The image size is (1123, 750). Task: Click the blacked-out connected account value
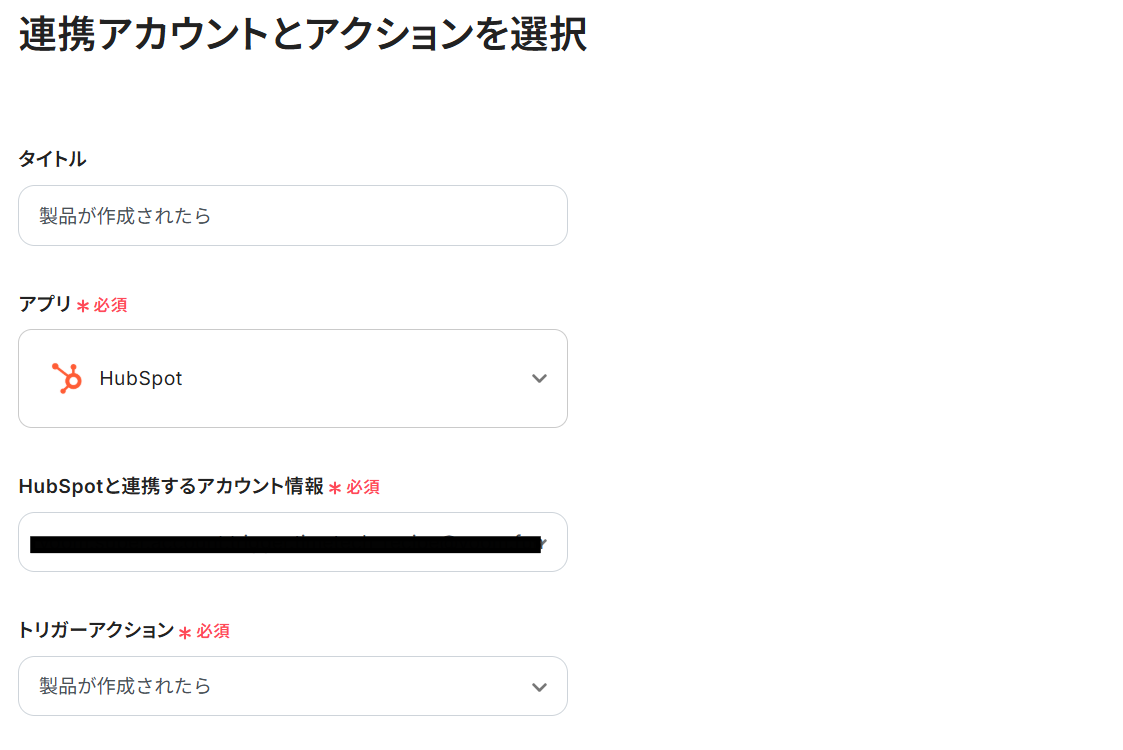click(280, 544)
